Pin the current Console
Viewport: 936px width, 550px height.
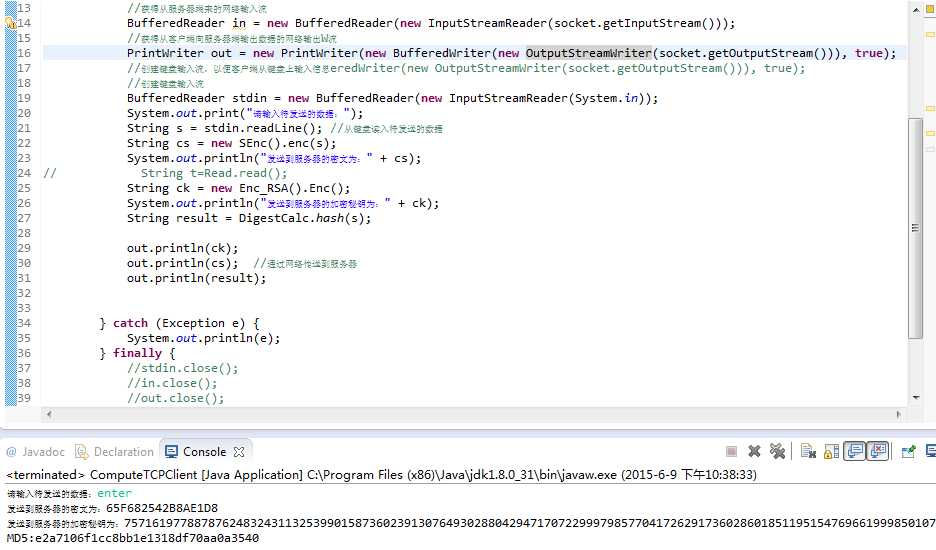tap(908, 451)
